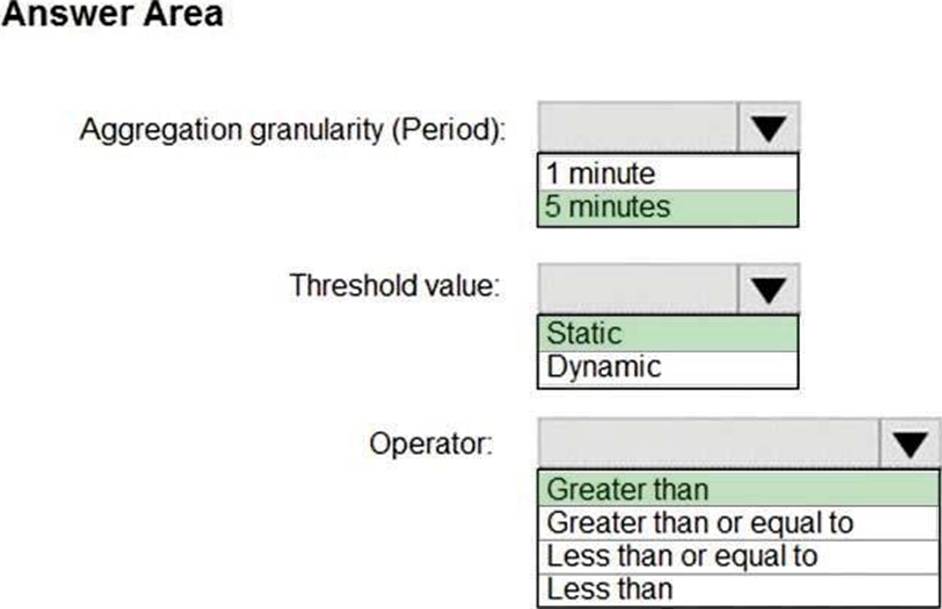The width and height of the screenshot is (942, 609).
Task: Click the Answer Area heading
Action: coord(112,15)
